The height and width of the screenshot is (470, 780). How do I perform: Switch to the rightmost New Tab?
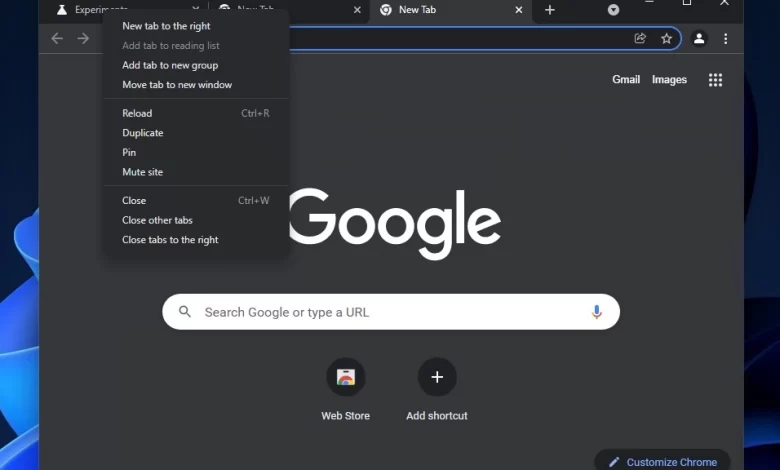450,10
